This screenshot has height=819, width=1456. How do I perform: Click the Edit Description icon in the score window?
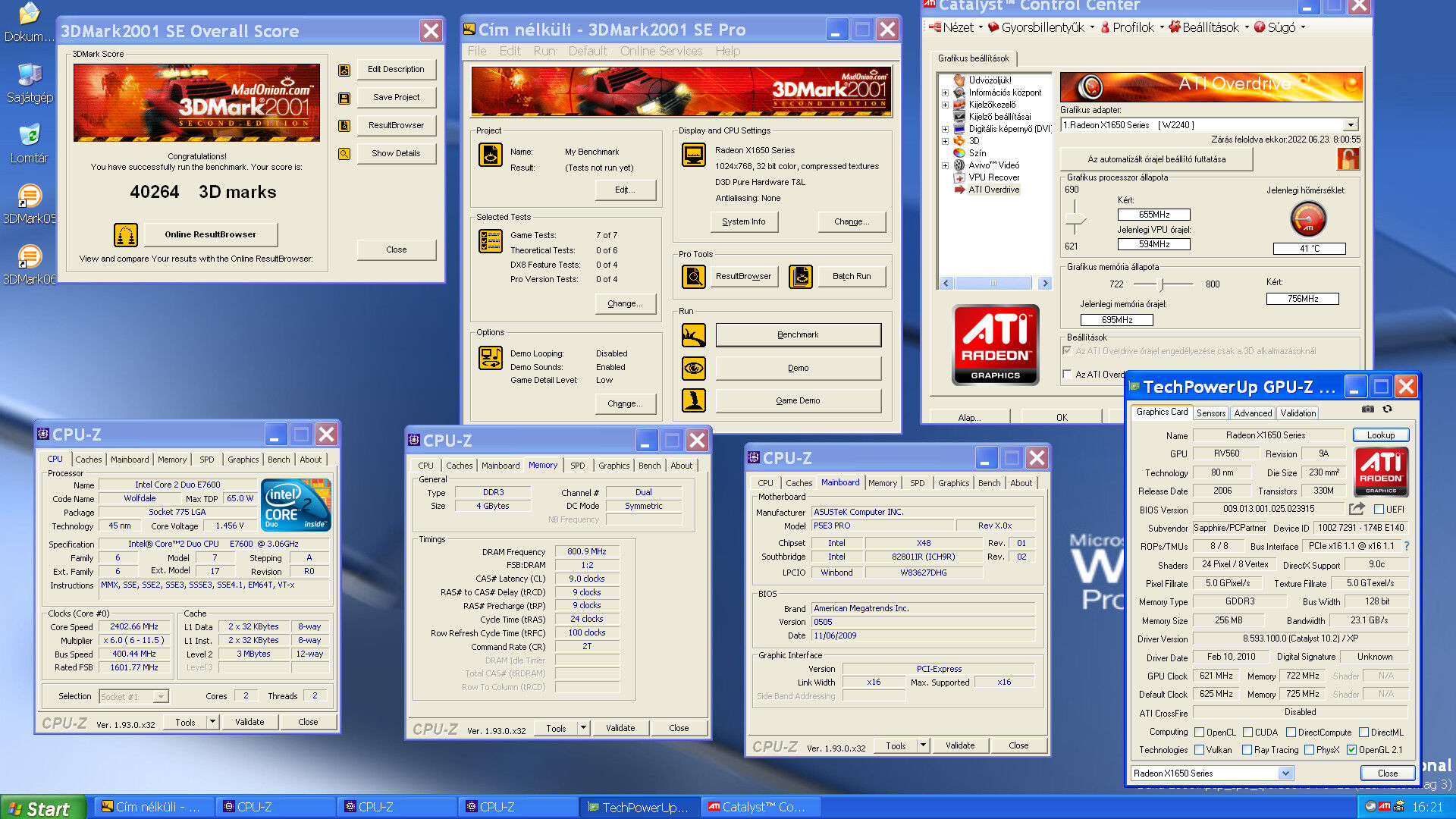coord(344,70)
